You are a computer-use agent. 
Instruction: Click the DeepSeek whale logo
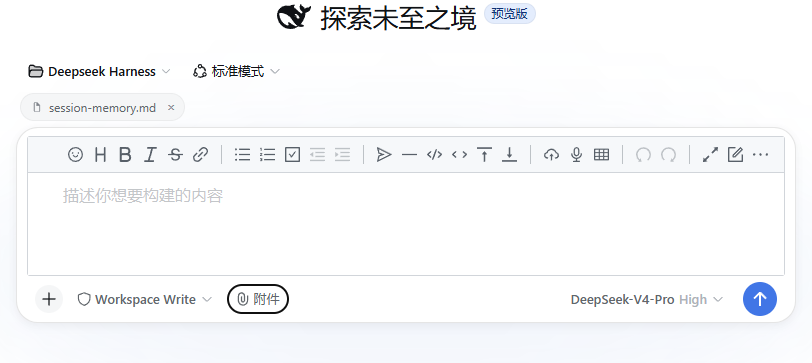(x=294, y=17)
